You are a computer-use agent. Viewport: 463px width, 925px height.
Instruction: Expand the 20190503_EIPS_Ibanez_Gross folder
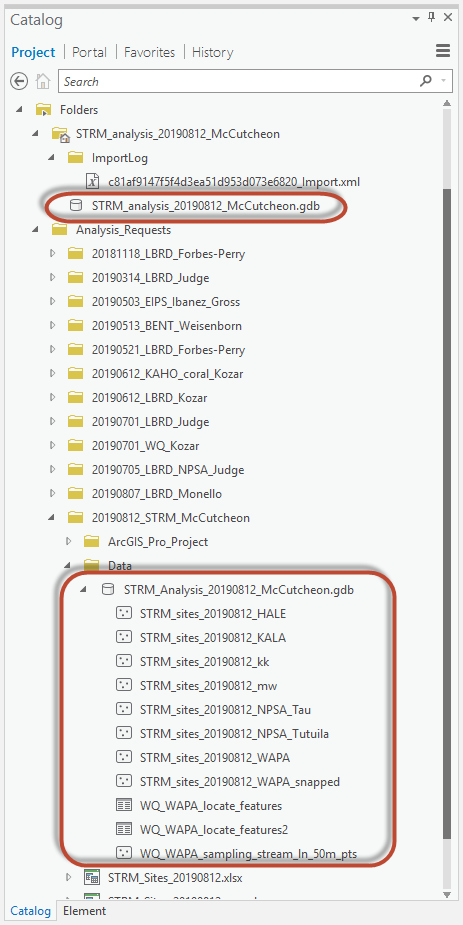pos(52,301)
